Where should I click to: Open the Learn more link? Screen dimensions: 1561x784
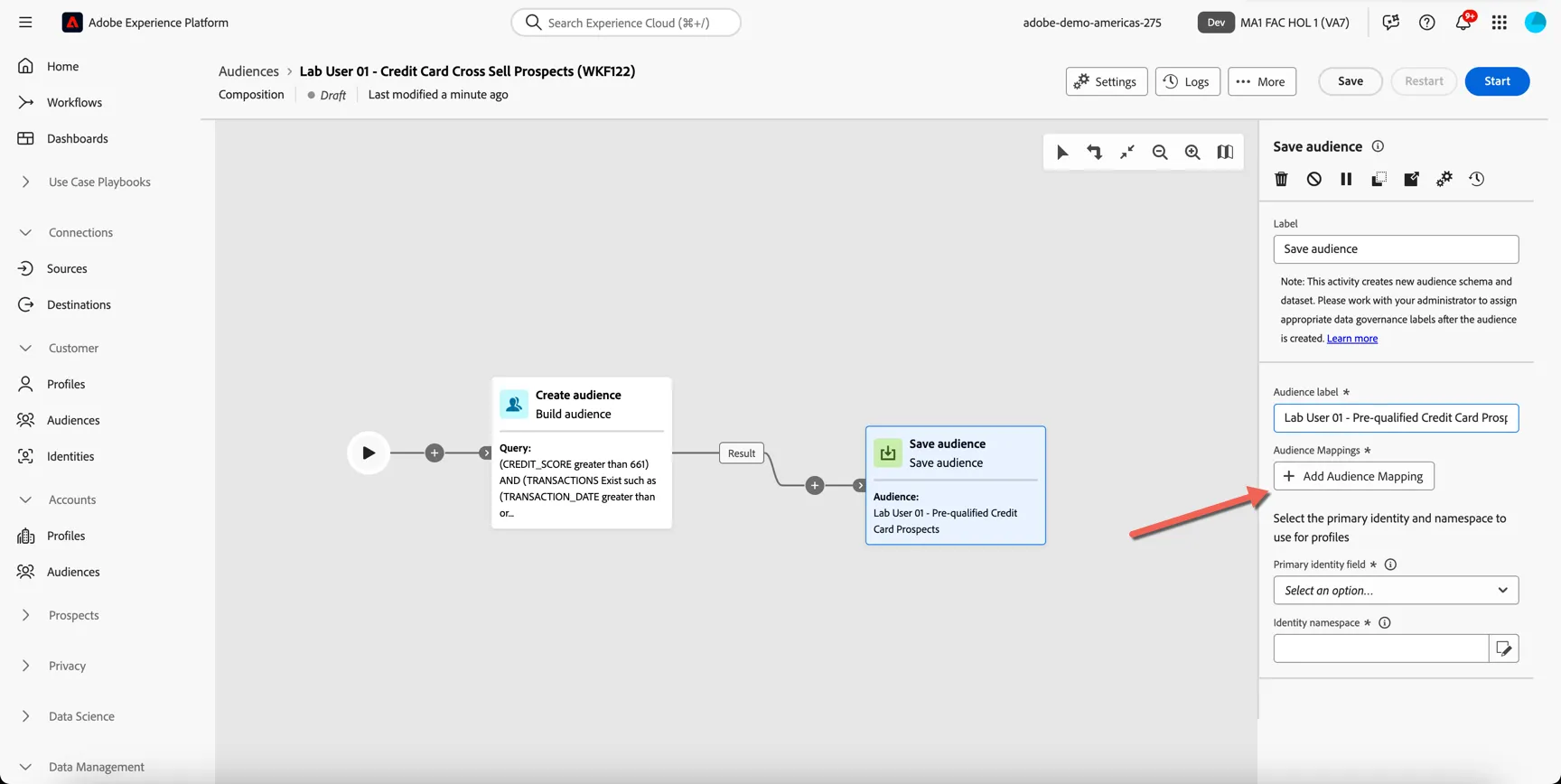point(1352,339)
